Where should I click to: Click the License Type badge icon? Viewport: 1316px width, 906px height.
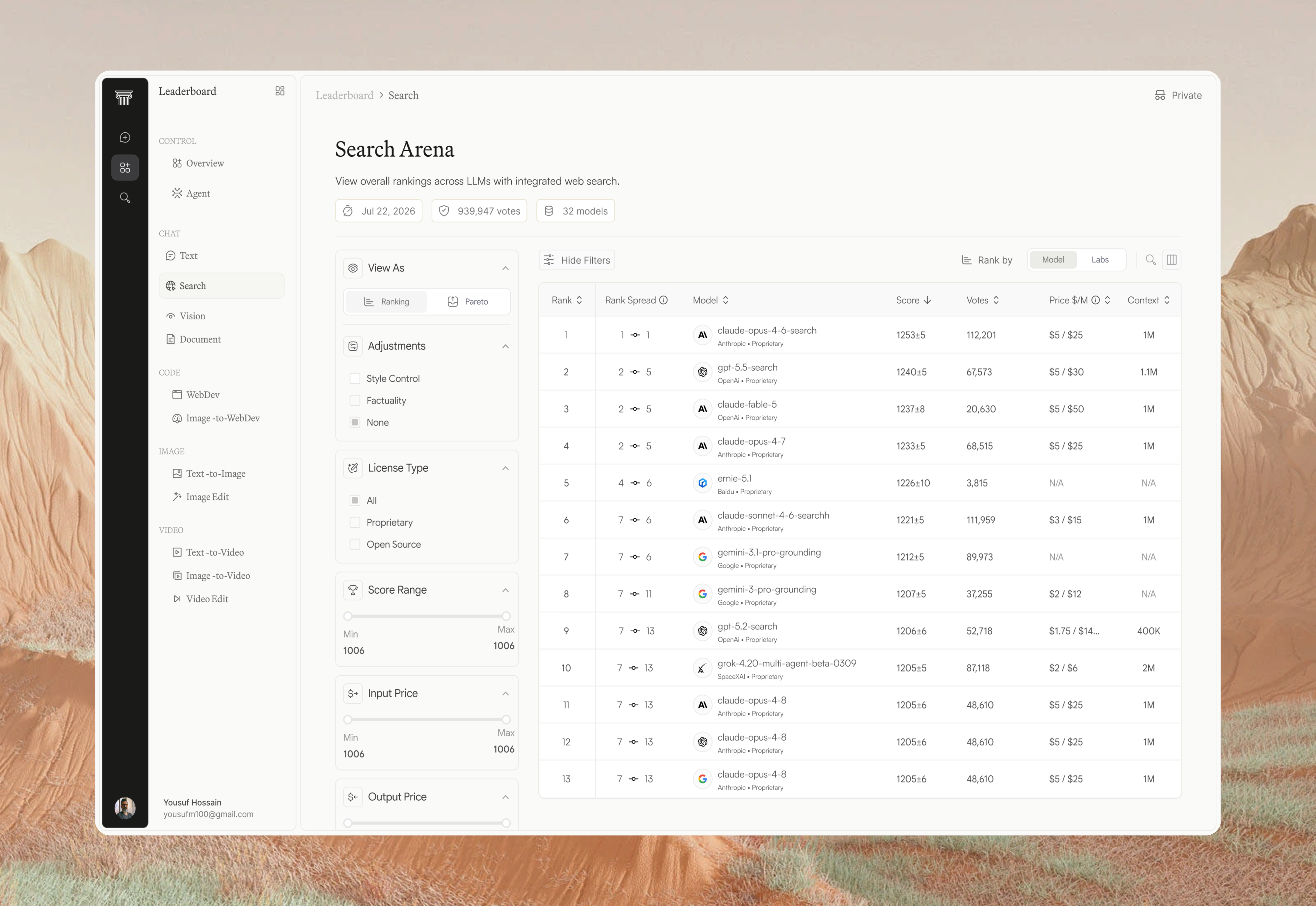(x=353, y=468)
